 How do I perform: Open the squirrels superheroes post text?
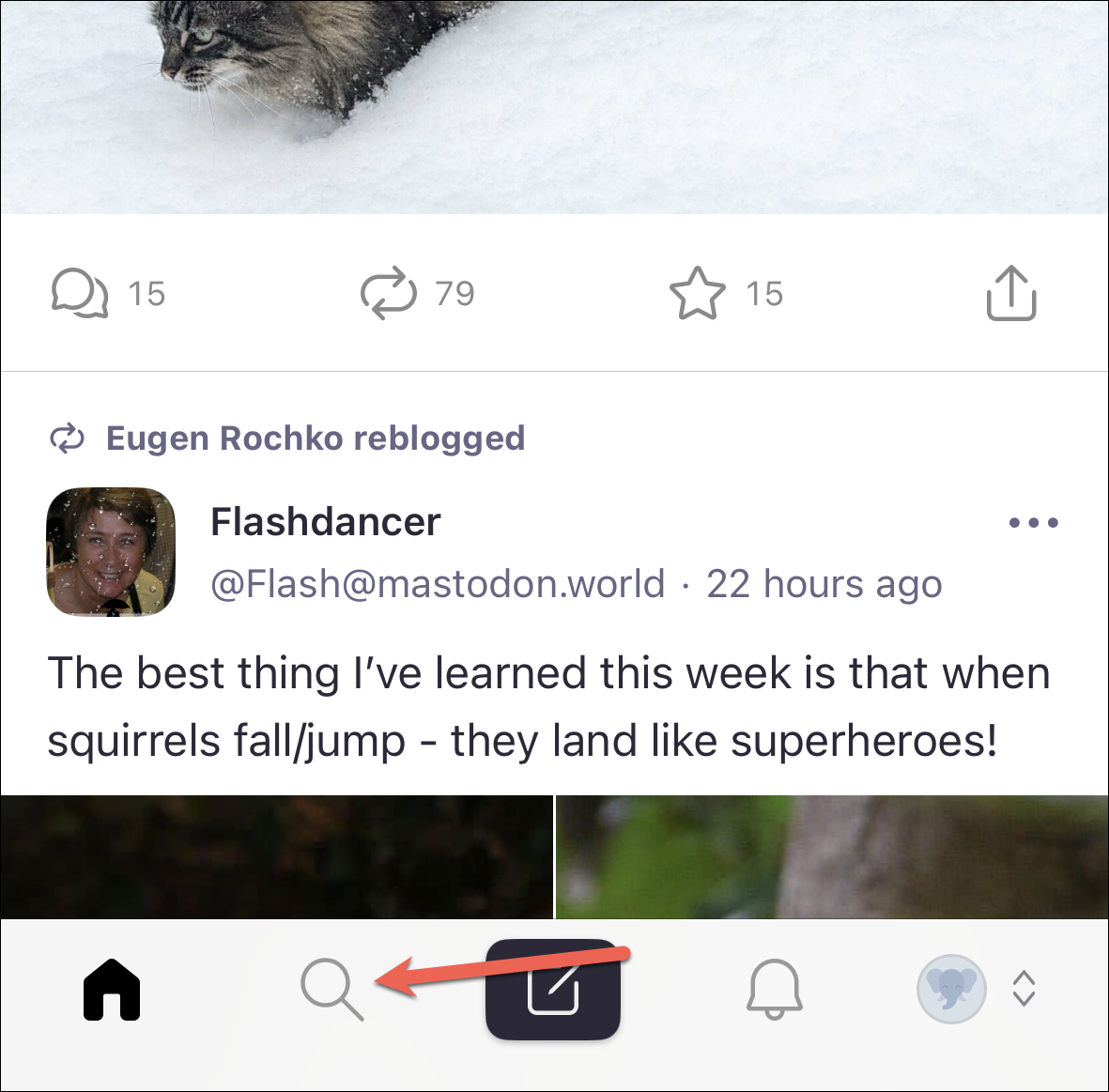(x=548, y=706)
